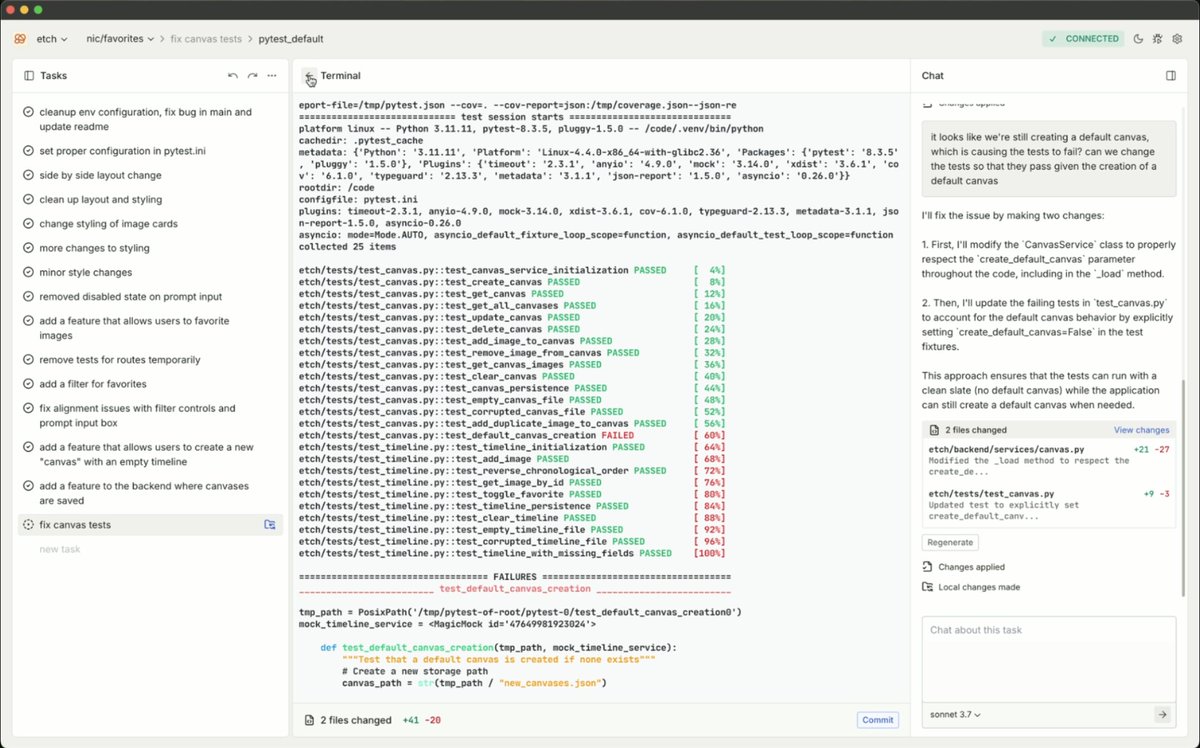Screen dimensions: 1200x748
Task: Toggle the Chat side panel icon
Action: (x=1171, y=76)
